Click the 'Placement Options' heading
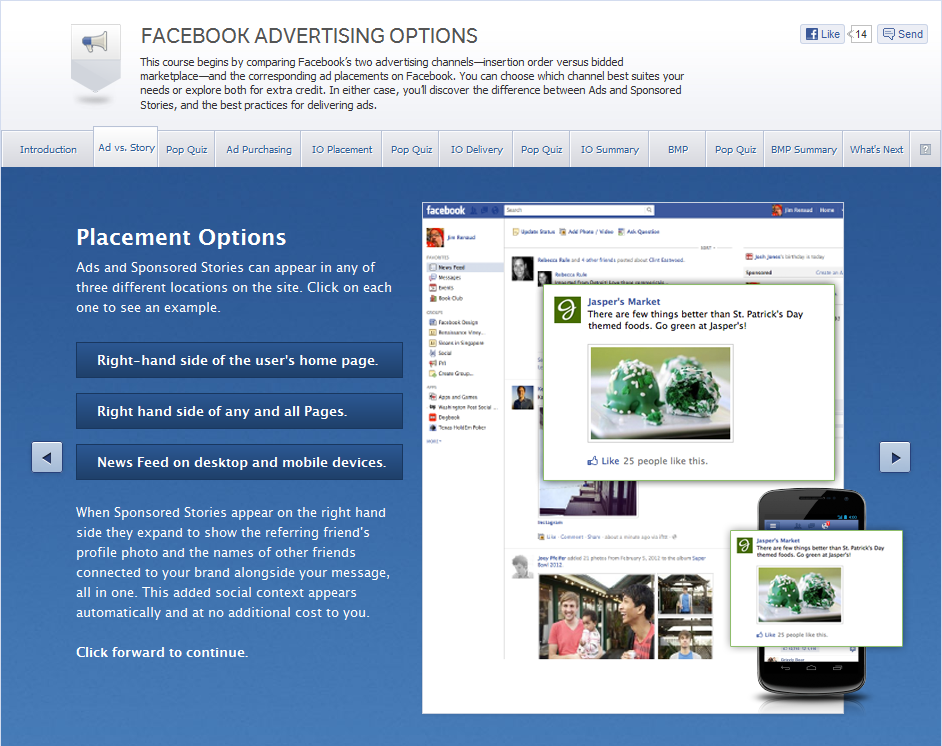Image resolution: width=942 pixels, height=746 pixels. (x=181, y=237)
